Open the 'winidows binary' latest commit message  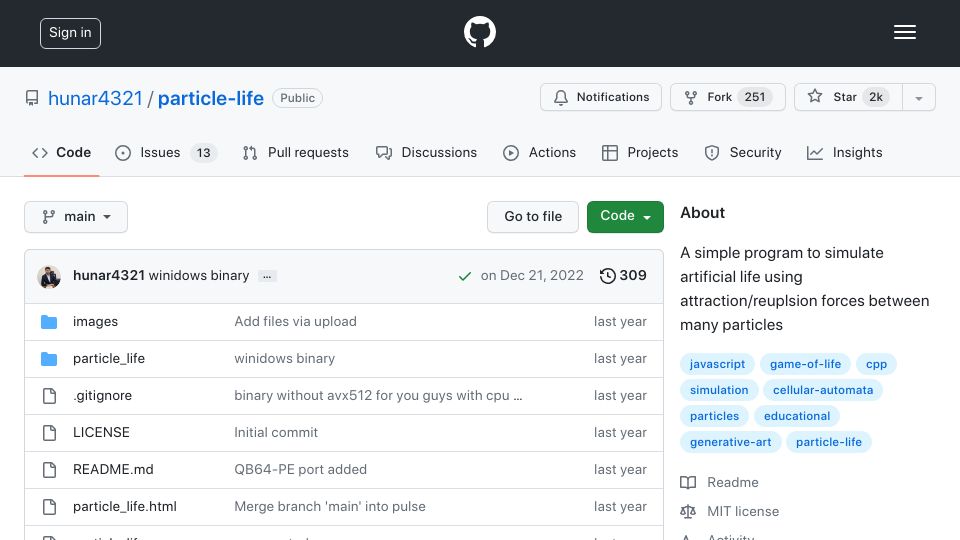click(199, 276)
